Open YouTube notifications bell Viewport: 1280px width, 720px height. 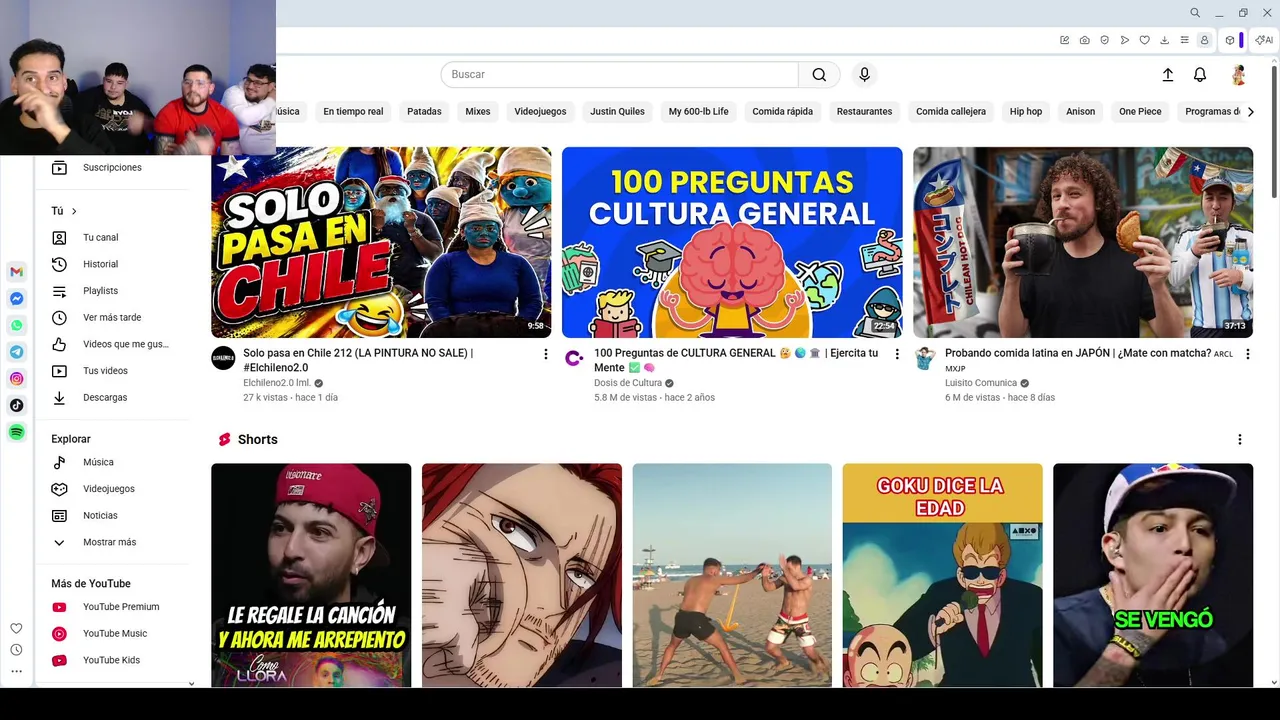tap(1200, 74)
